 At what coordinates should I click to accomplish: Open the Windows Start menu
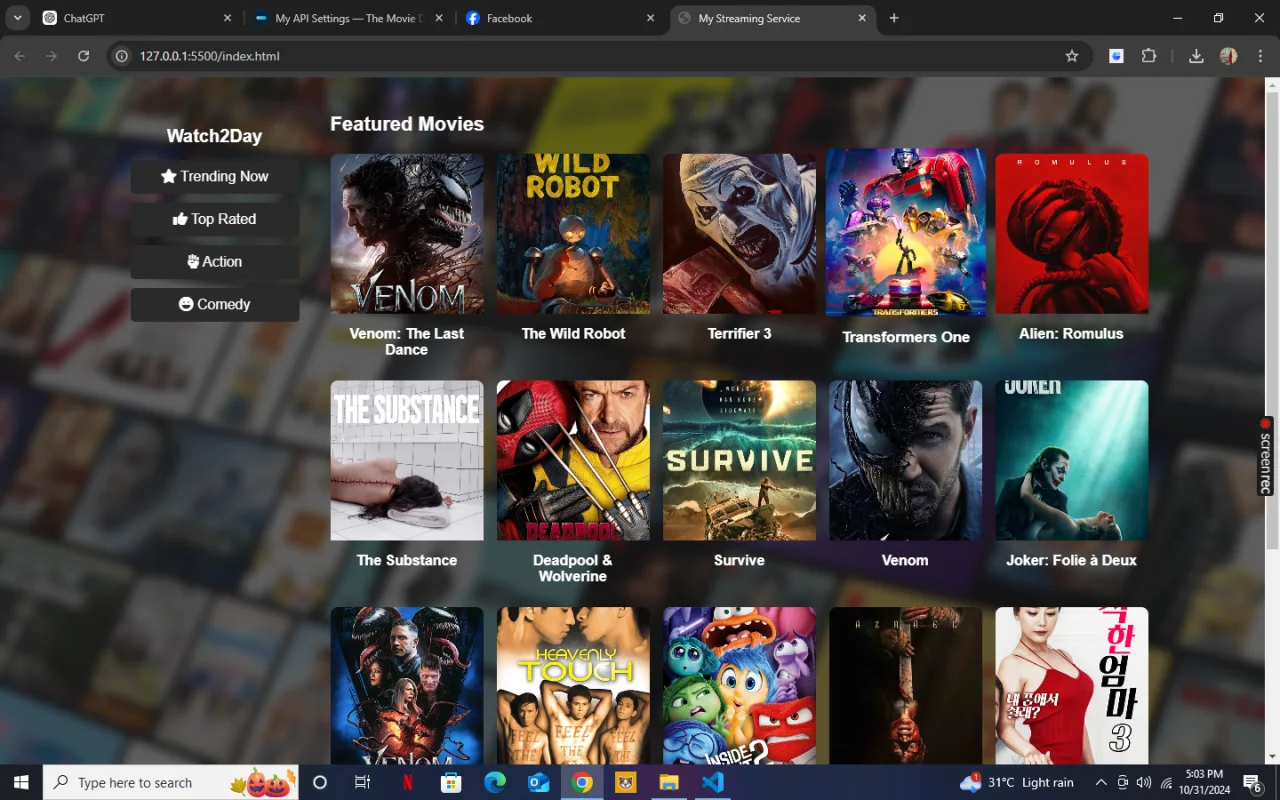(x=21, y=782)
